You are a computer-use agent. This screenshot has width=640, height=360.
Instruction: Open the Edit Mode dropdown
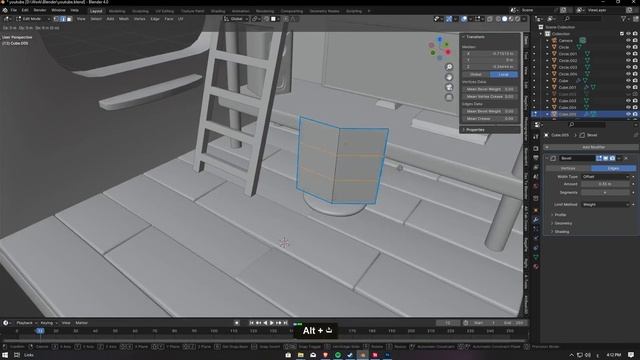tap(32, 19)
